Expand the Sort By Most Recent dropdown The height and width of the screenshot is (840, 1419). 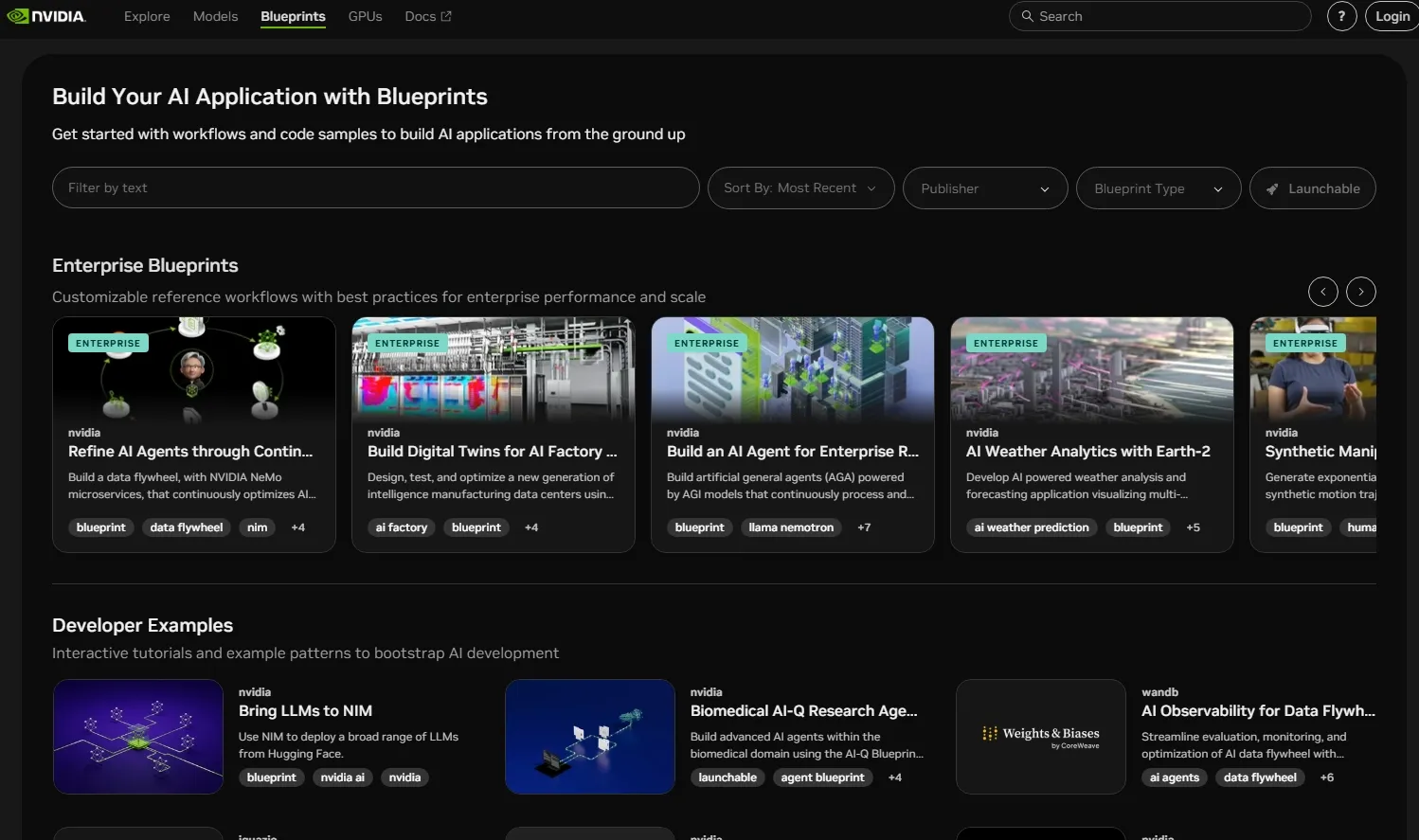(800, 188)
